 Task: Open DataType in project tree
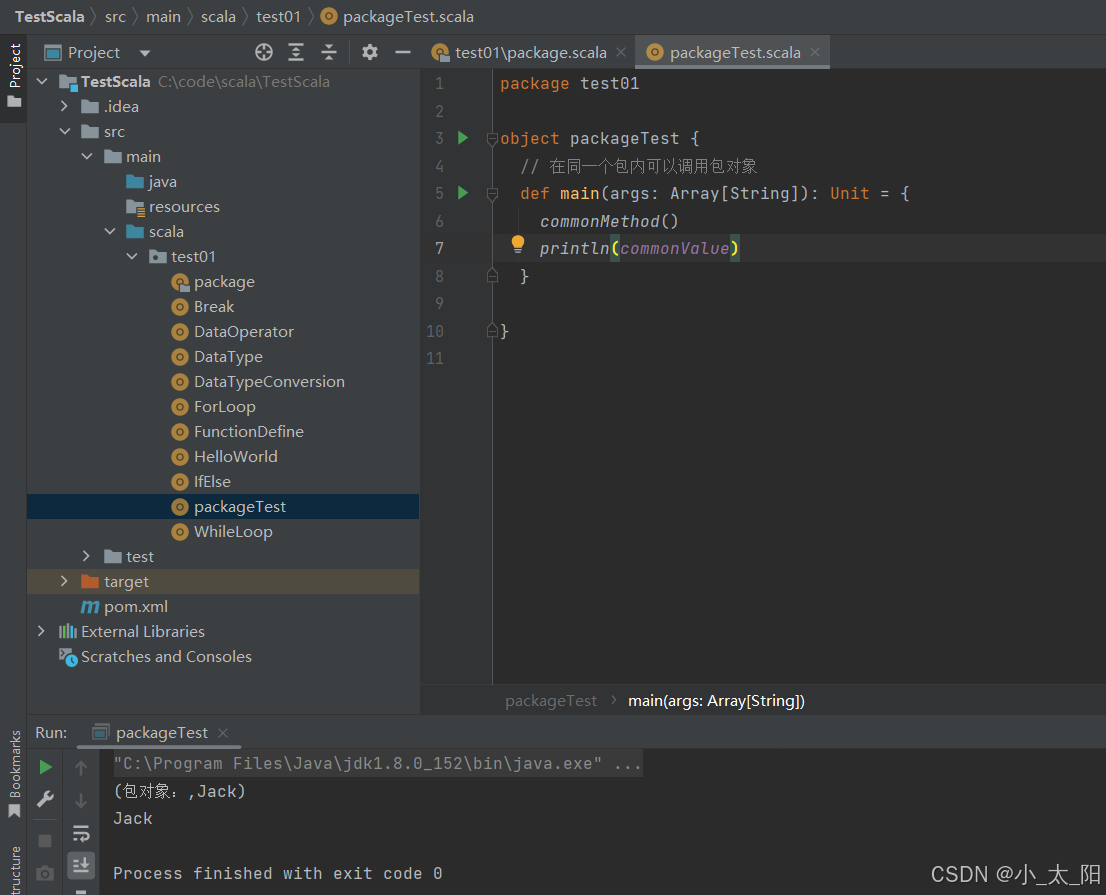tap(217, 357)
